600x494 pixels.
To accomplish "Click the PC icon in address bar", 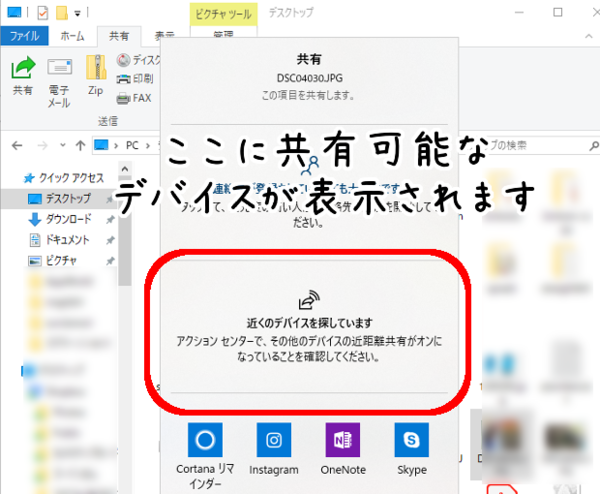I will point(101,145).
